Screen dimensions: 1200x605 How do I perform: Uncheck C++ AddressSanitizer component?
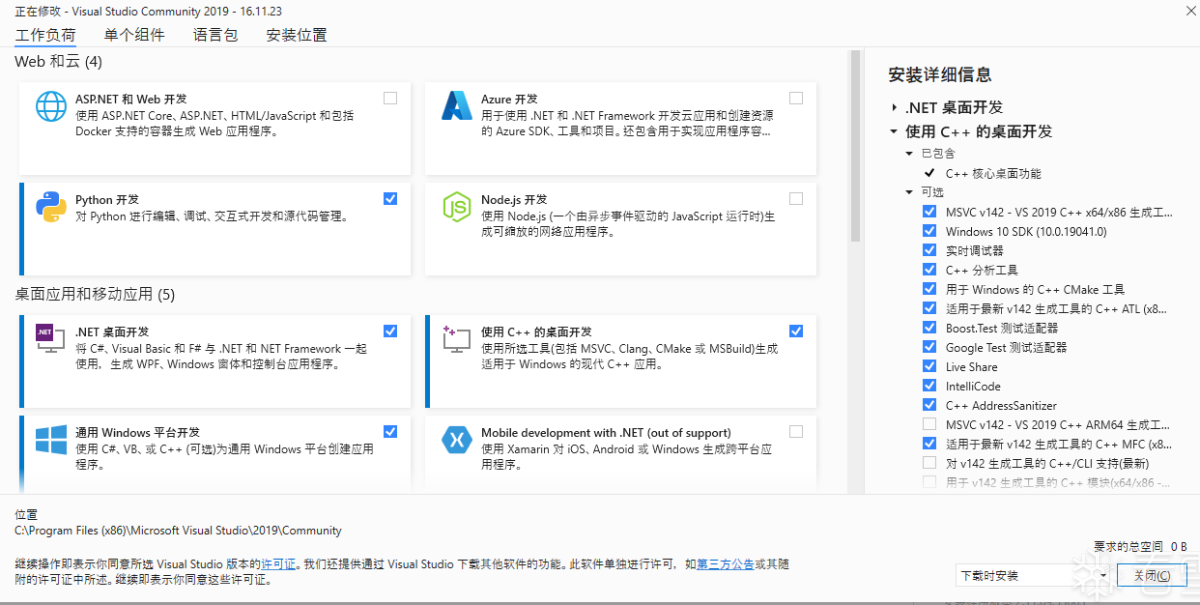[x=930, y=405]
